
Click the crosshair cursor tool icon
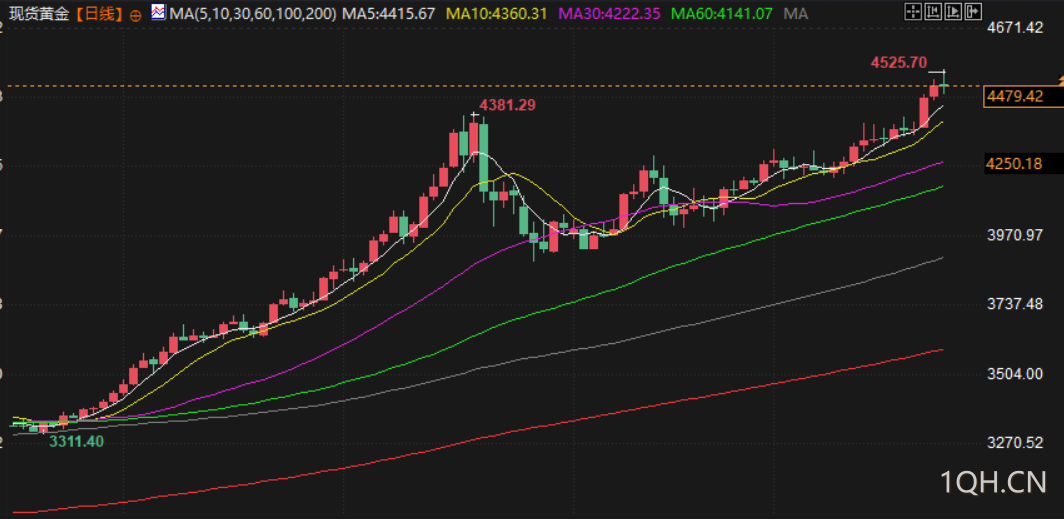(x=913, y=11)
